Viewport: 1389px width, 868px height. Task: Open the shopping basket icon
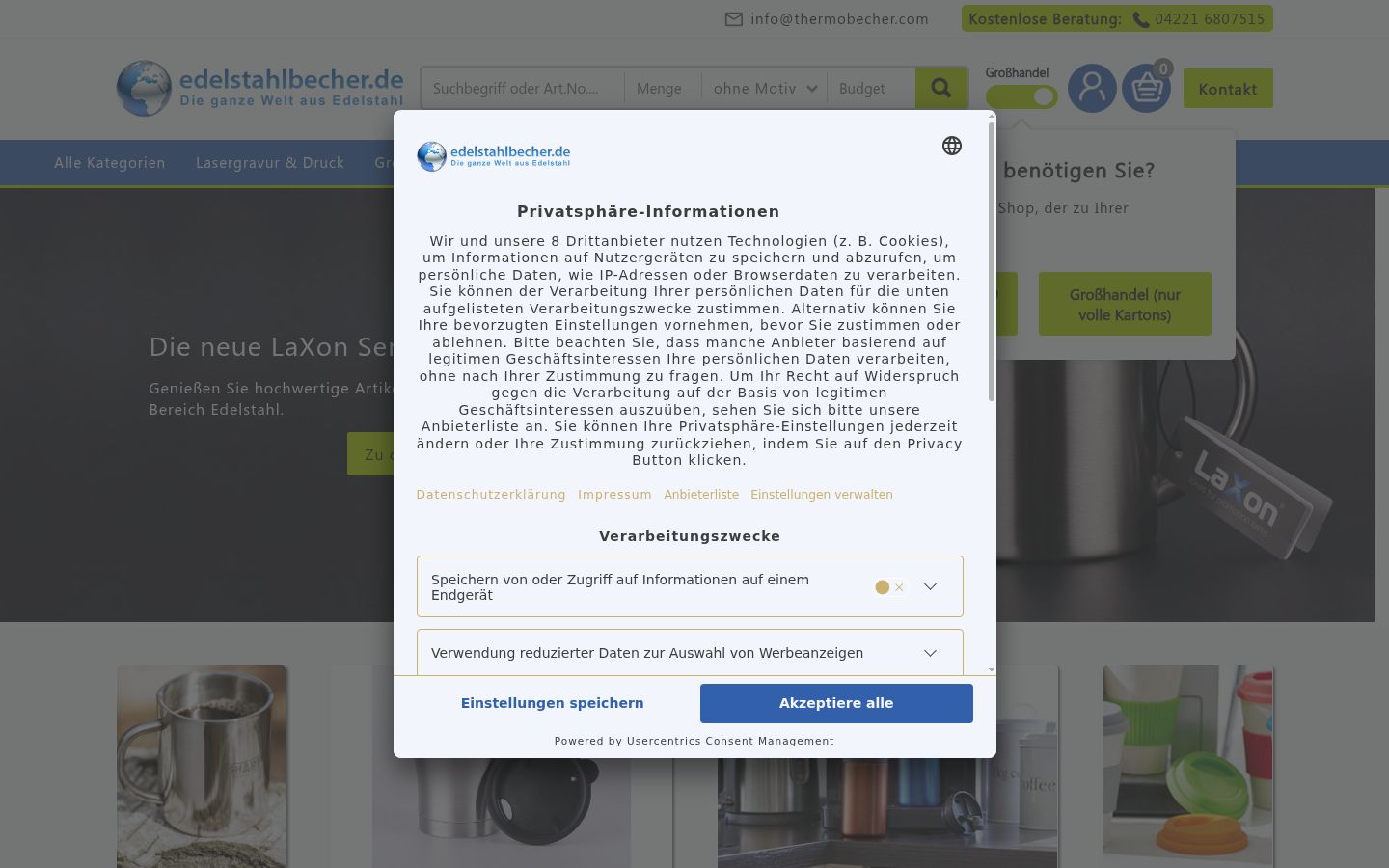pos(1146,89)
